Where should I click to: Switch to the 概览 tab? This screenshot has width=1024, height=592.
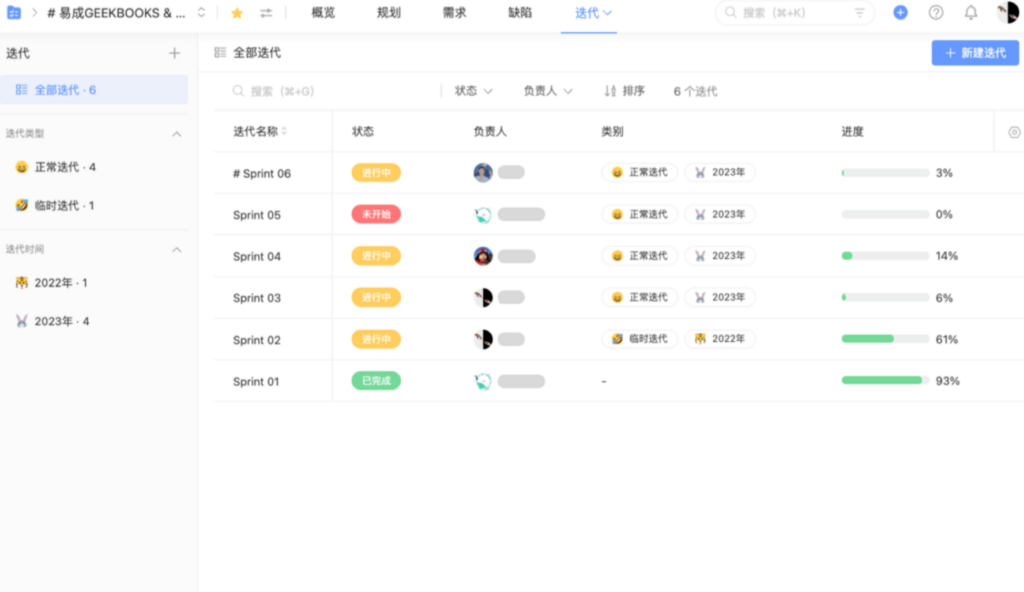click(322, 13)
